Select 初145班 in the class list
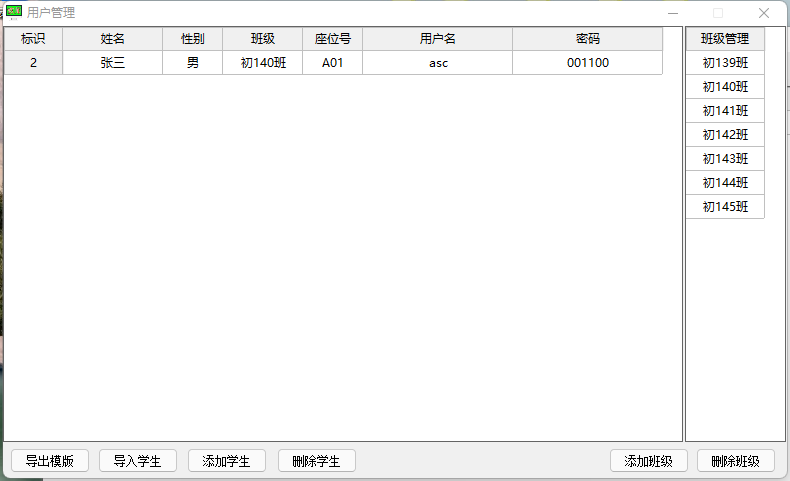This screenshot has height=481, width=790. tap(725, 207)
